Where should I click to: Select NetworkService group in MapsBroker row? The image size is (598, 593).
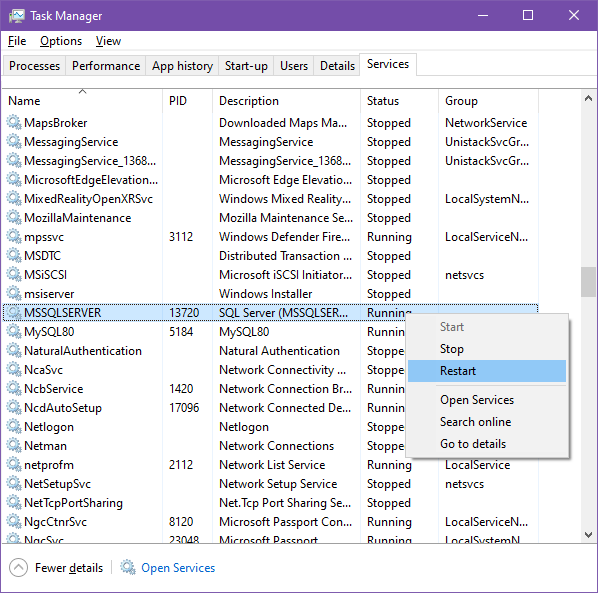tap(486, 123)
